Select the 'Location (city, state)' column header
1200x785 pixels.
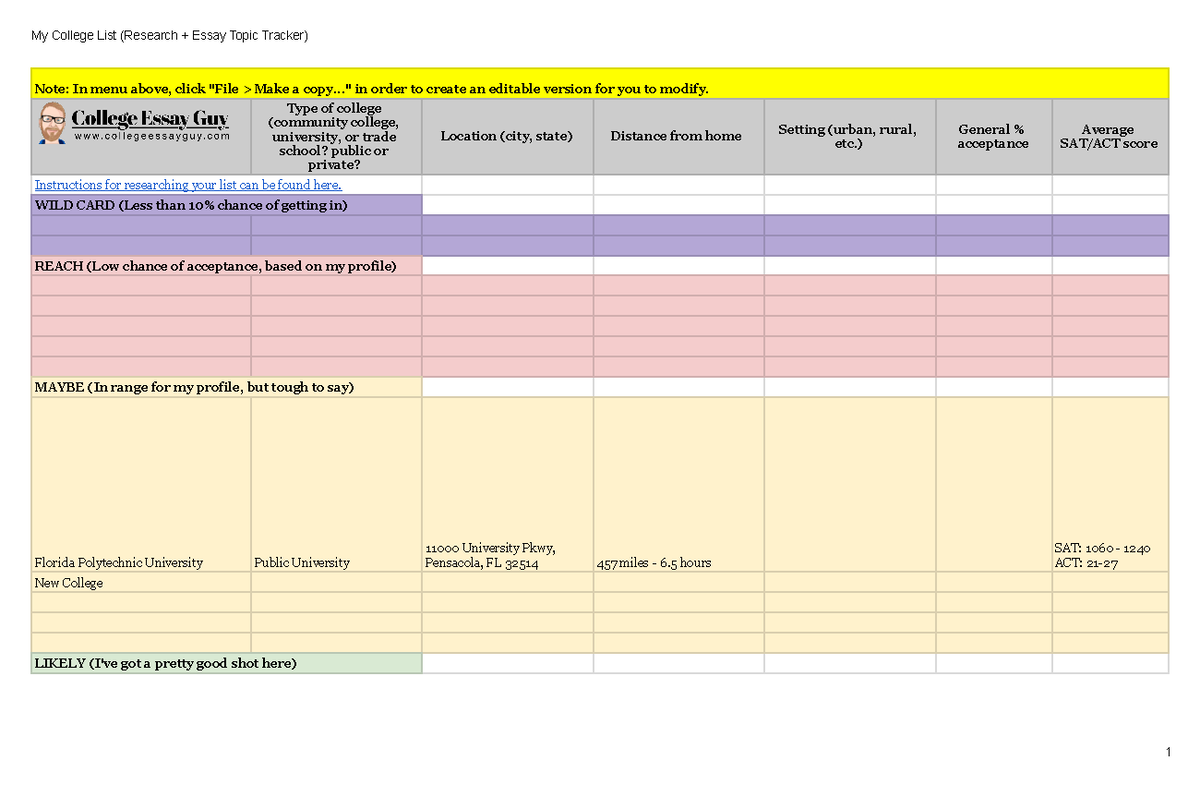pyautogui.click(x=507, y=136)
